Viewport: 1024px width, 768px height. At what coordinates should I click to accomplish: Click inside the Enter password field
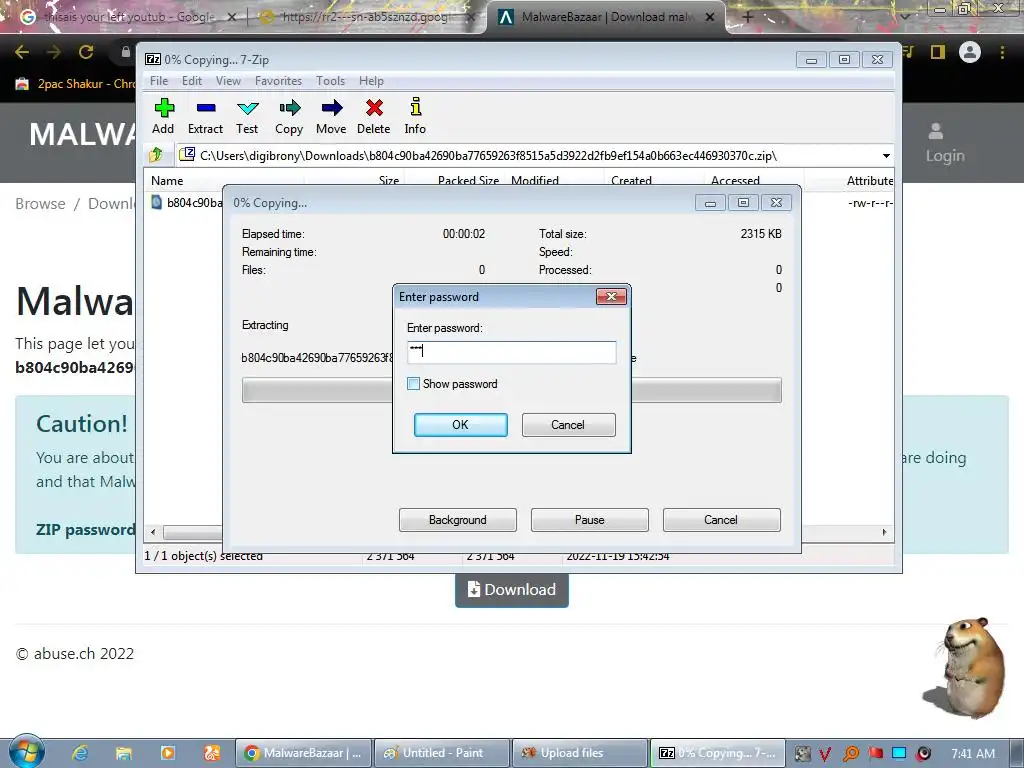(511, 352)
